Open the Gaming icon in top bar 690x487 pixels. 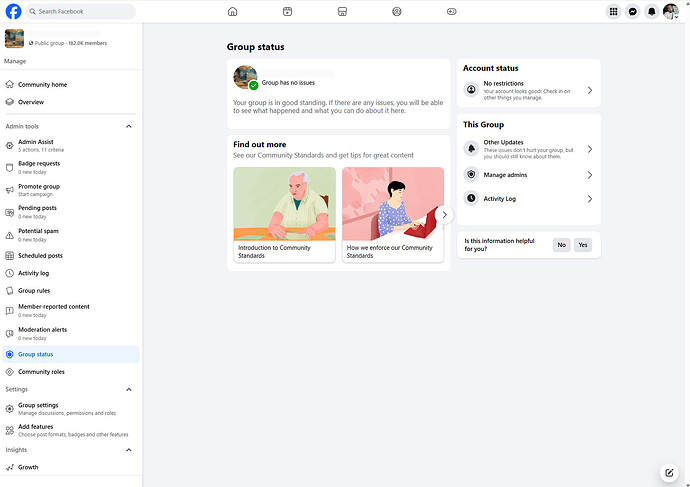[451, 12]
